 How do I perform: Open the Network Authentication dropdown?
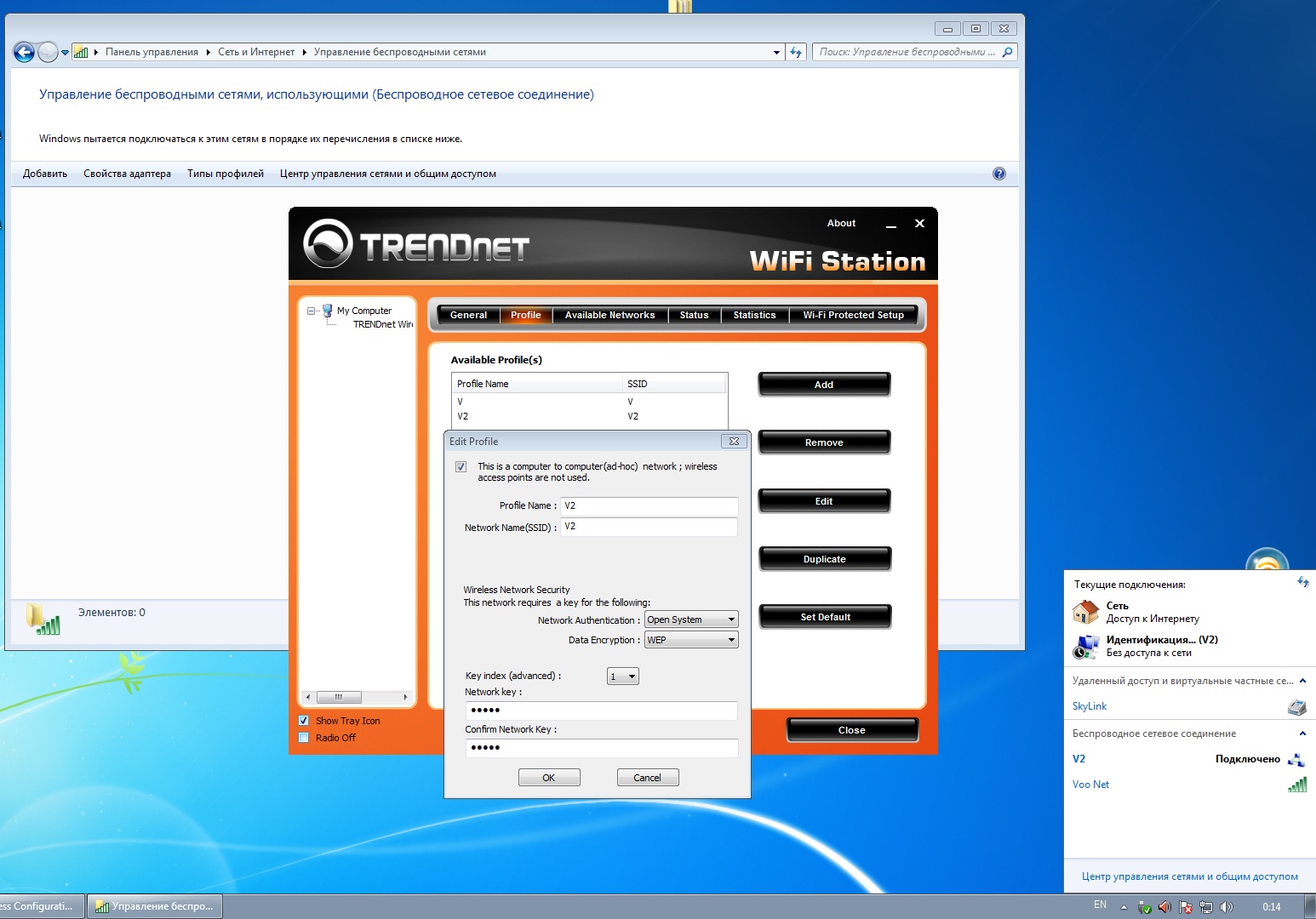pos(690,619)
